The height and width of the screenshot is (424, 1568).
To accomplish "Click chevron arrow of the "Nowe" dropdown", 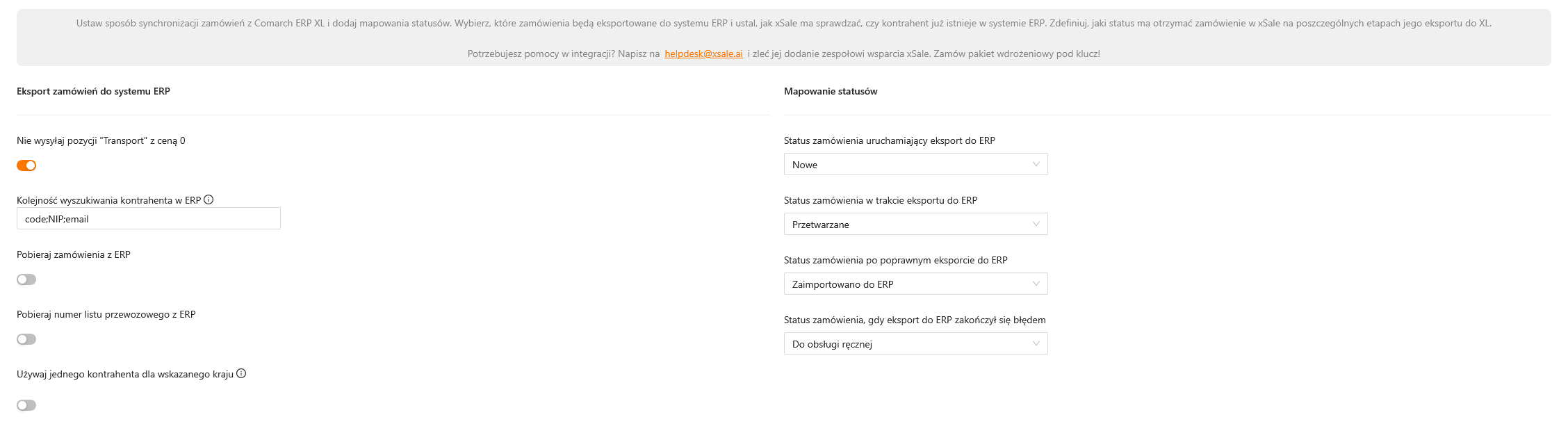I will 1036,165.
